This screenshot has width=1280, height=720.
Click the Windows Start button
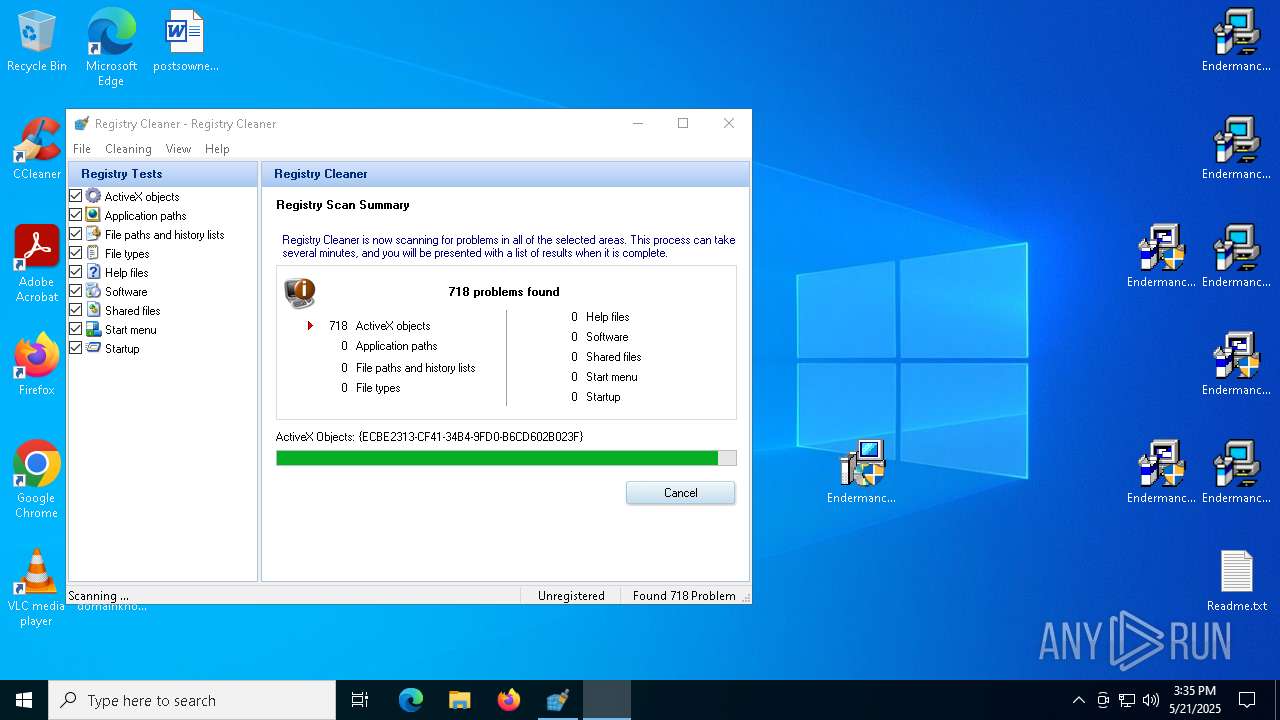point(24,700)
